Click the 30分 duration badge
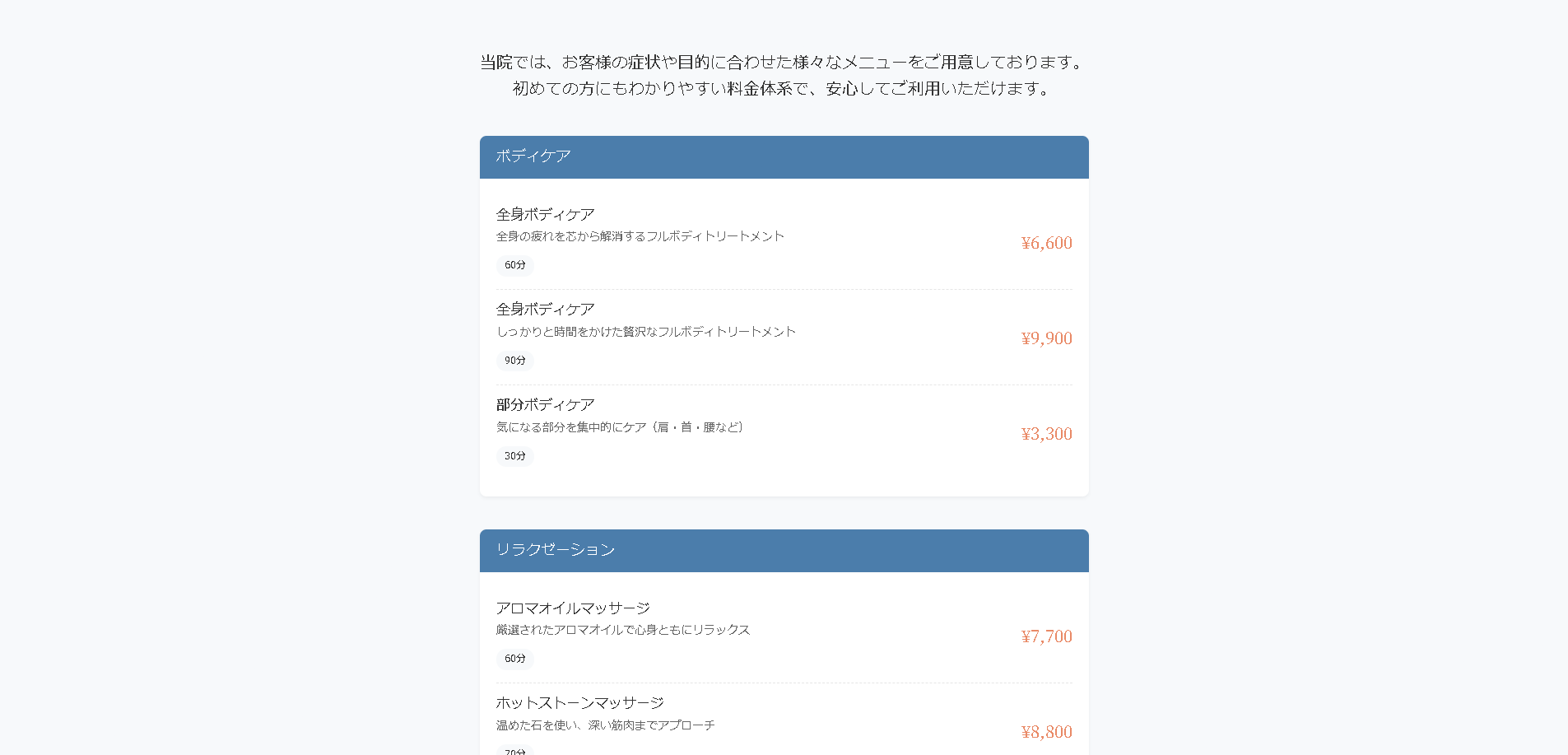The width and height of the screenshot is (1568, 755). point(515,456)
